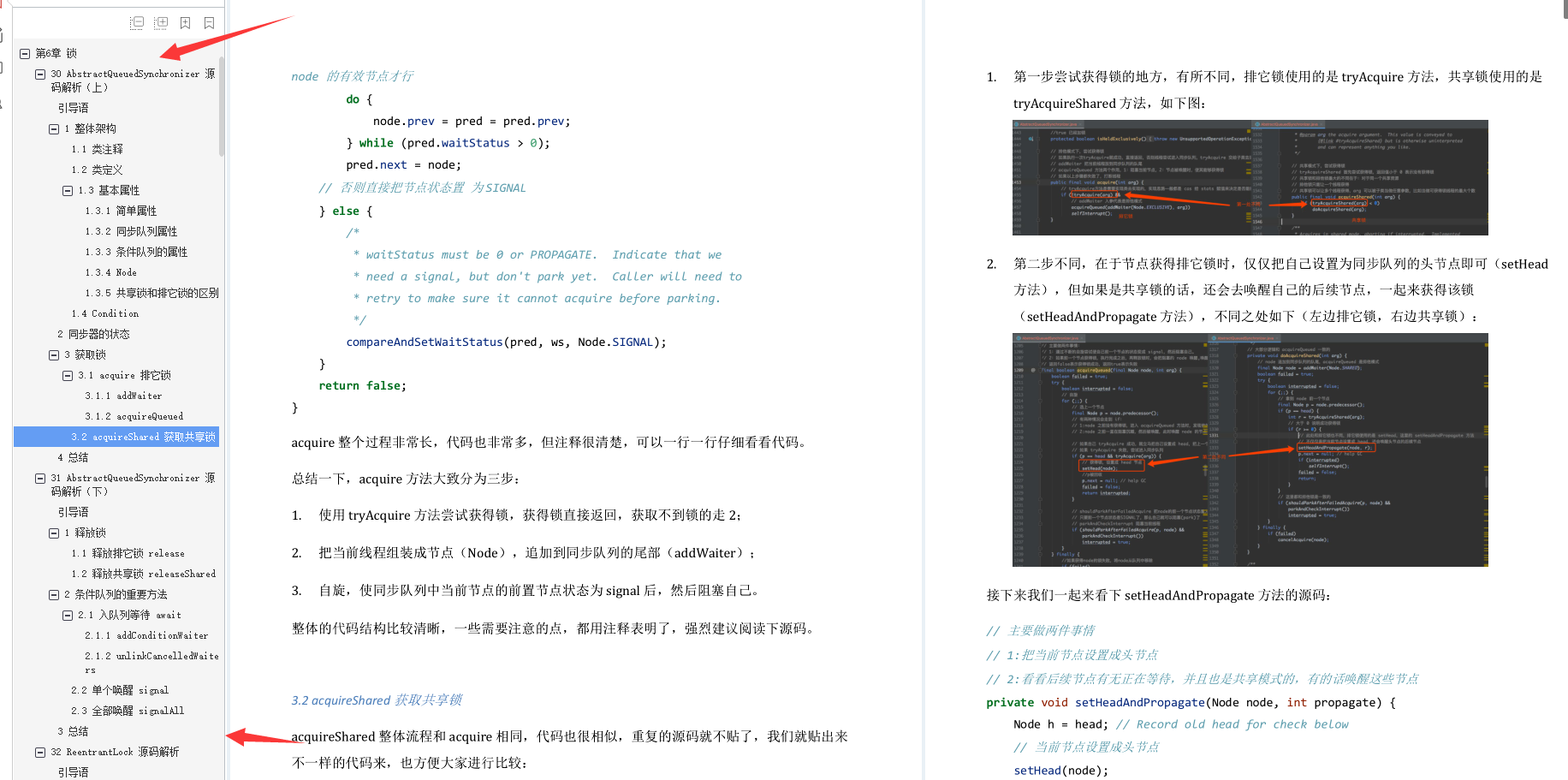
Task: Go to bookmark 2.2 单个唤醒 signal
Action: point(120,690)
